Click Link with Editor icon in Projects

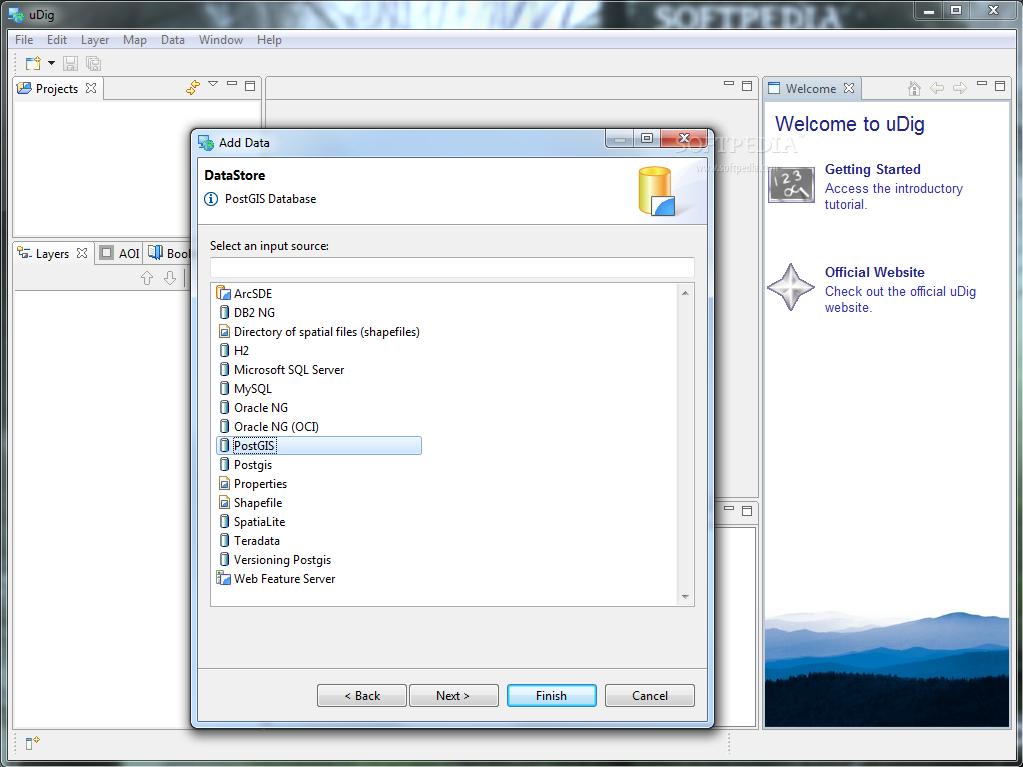[x=193, y=87]
